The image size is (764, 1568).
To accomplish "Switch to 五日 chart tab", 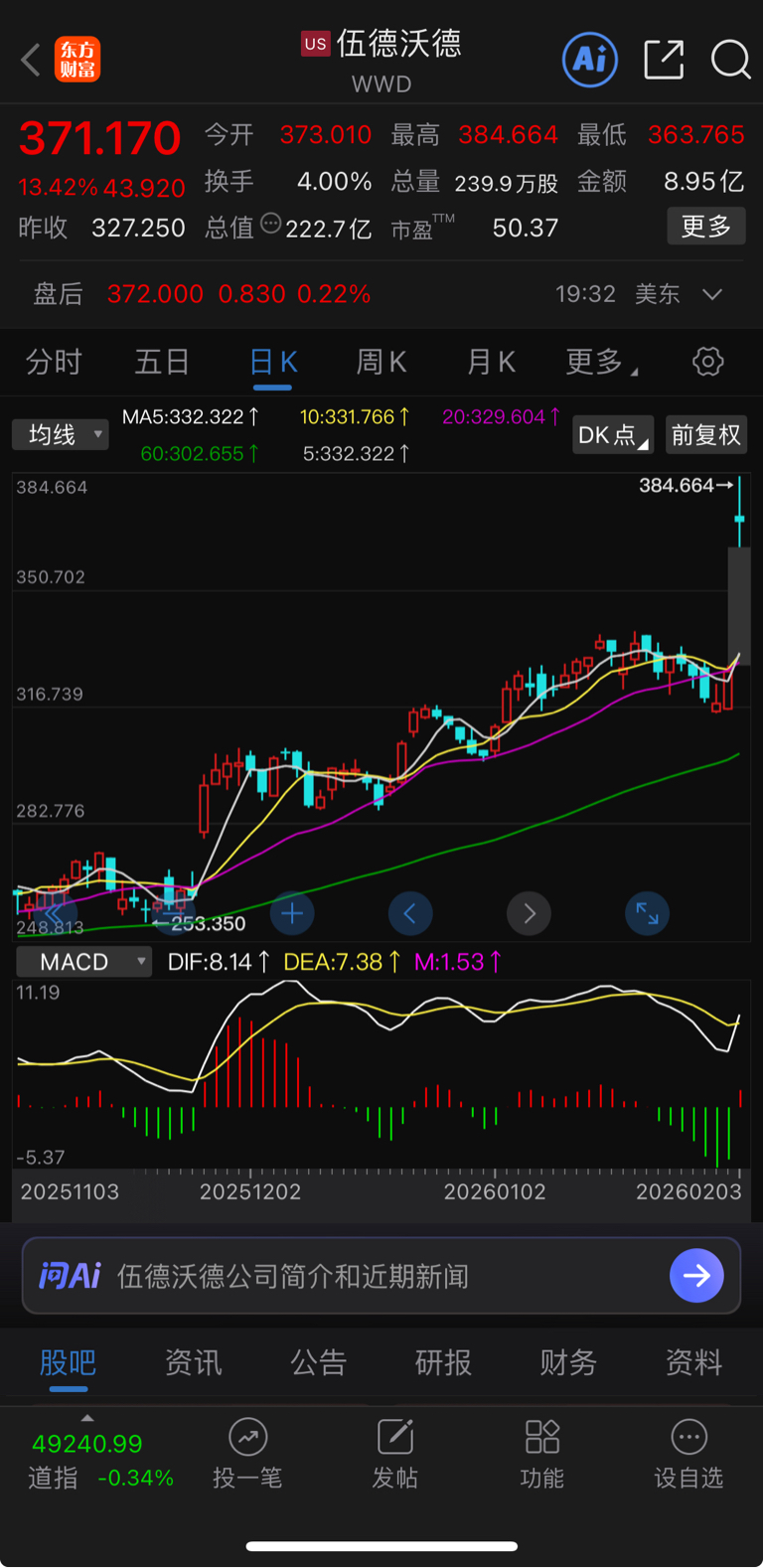I will (x=162, y=362).
